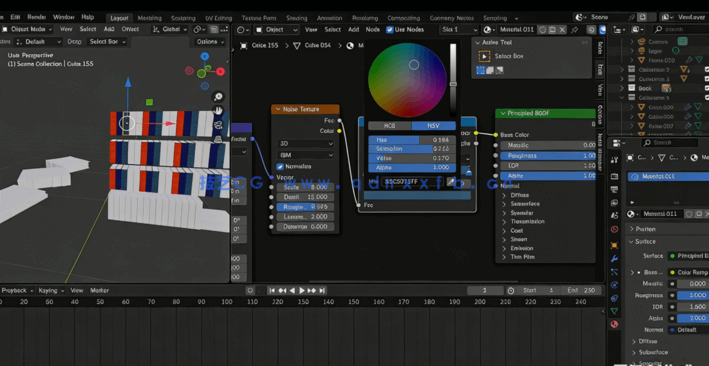Click the viewport pan hand icon
Image resolution: width=709 pixels, height=366 pixels.
tap(218, 110)
